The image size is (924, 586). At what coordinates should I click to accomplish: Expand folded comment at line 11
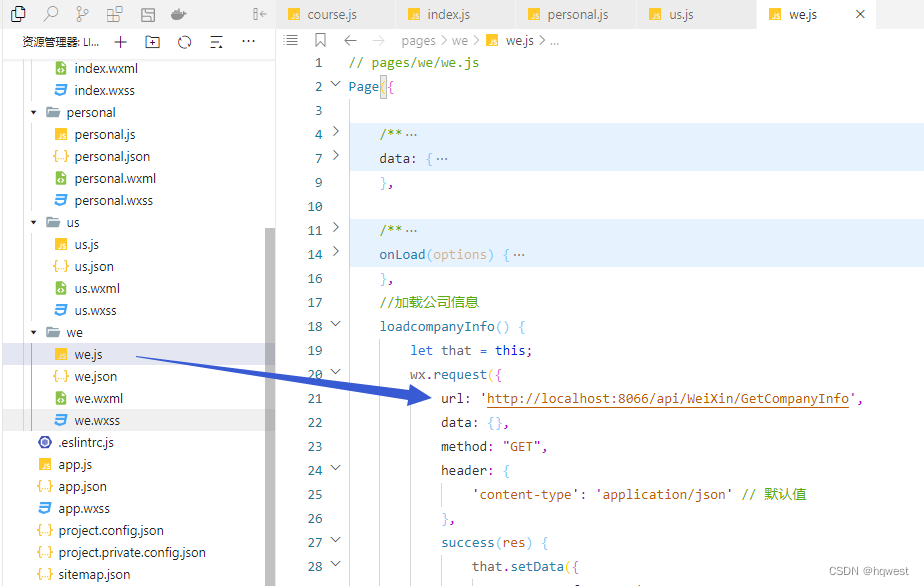click(x=336, y=228)
